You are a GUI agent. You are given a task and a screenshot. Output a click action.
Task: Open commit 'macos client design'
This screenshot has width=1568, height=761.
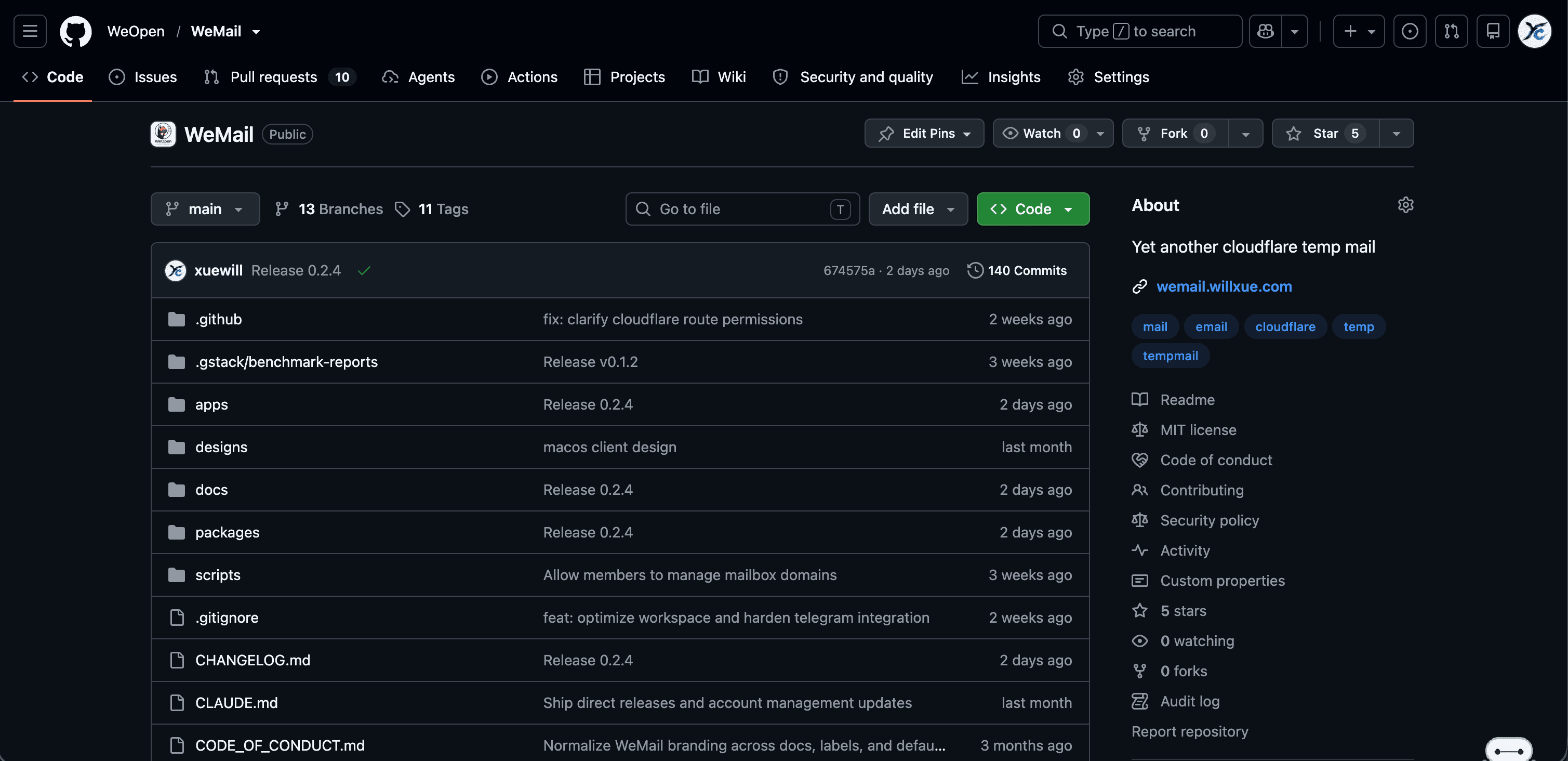(x=609, y=447)
